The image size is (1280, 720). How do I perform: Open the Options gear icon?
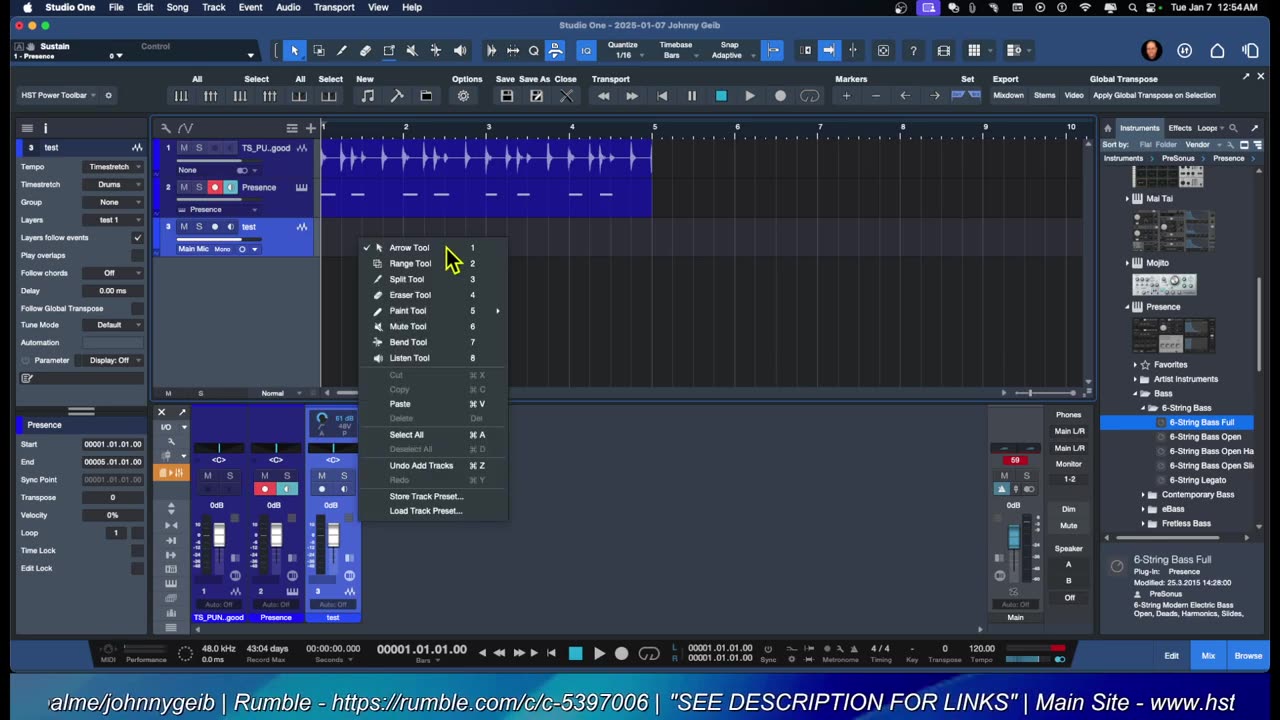tap(463, 96)
